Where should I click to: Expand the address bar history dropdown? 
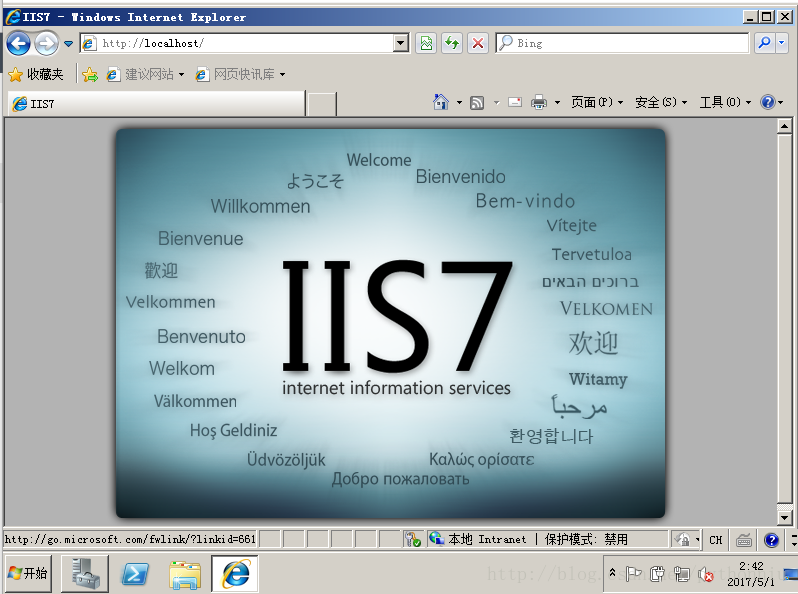tap(401, 43)
